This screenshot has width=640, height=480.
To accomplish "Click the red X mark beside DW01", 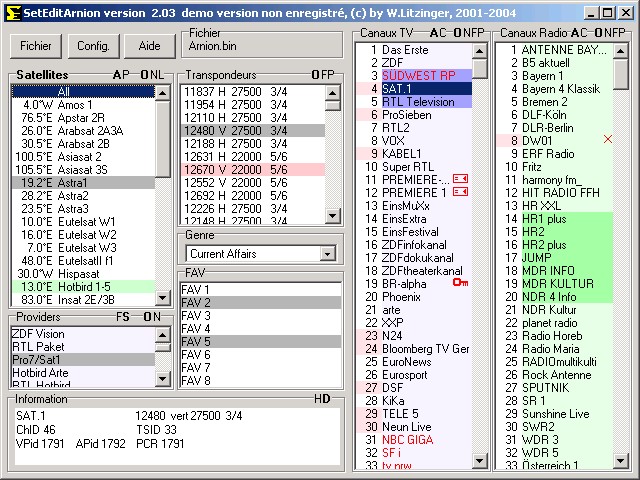I will pos(608,140).
